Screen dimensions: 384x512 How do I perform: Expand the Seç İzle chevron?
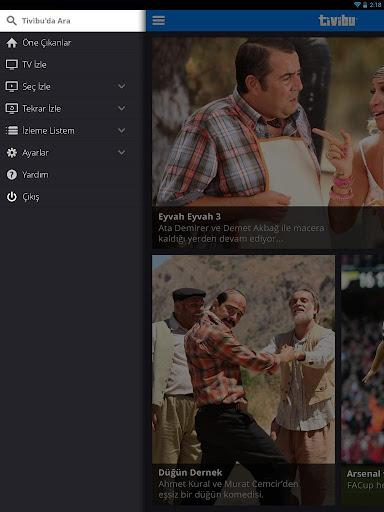122,86
